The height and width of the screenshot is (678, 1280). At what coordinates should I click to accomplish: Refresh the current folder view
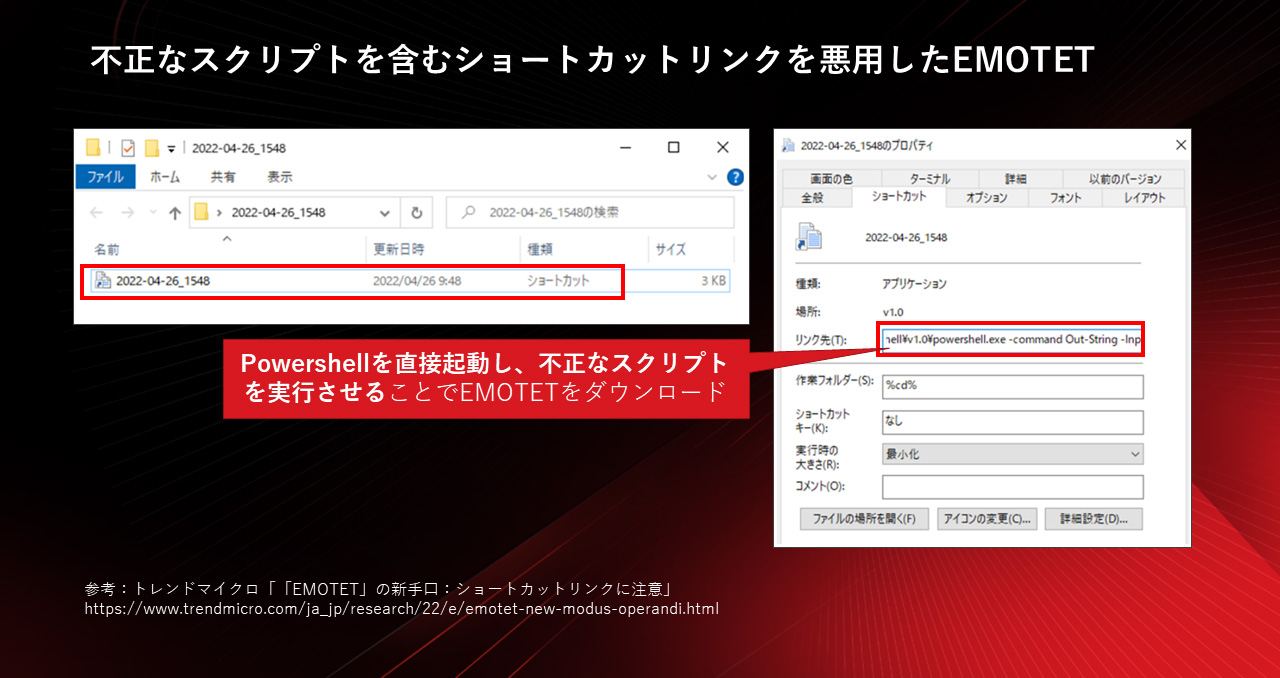[x=416, y=212]
